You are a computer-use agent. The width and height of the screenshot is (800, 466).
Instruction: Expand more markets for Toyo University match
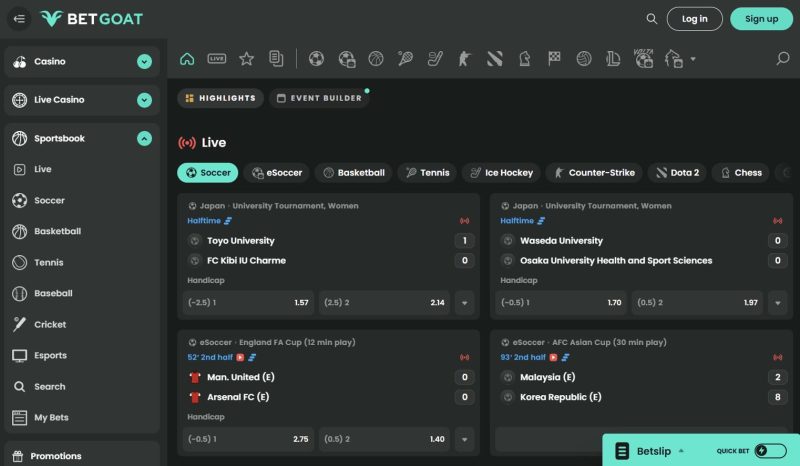[464, 302]
